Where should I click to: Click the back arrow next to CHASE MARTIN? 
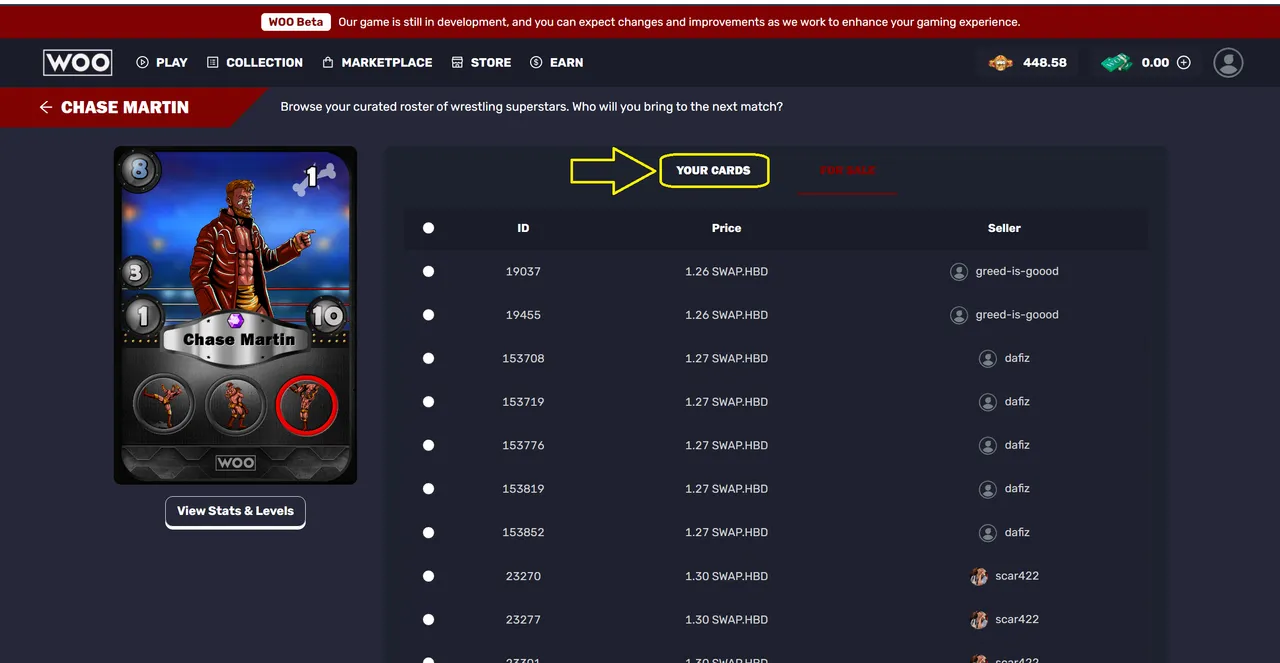tap(46, 107)
